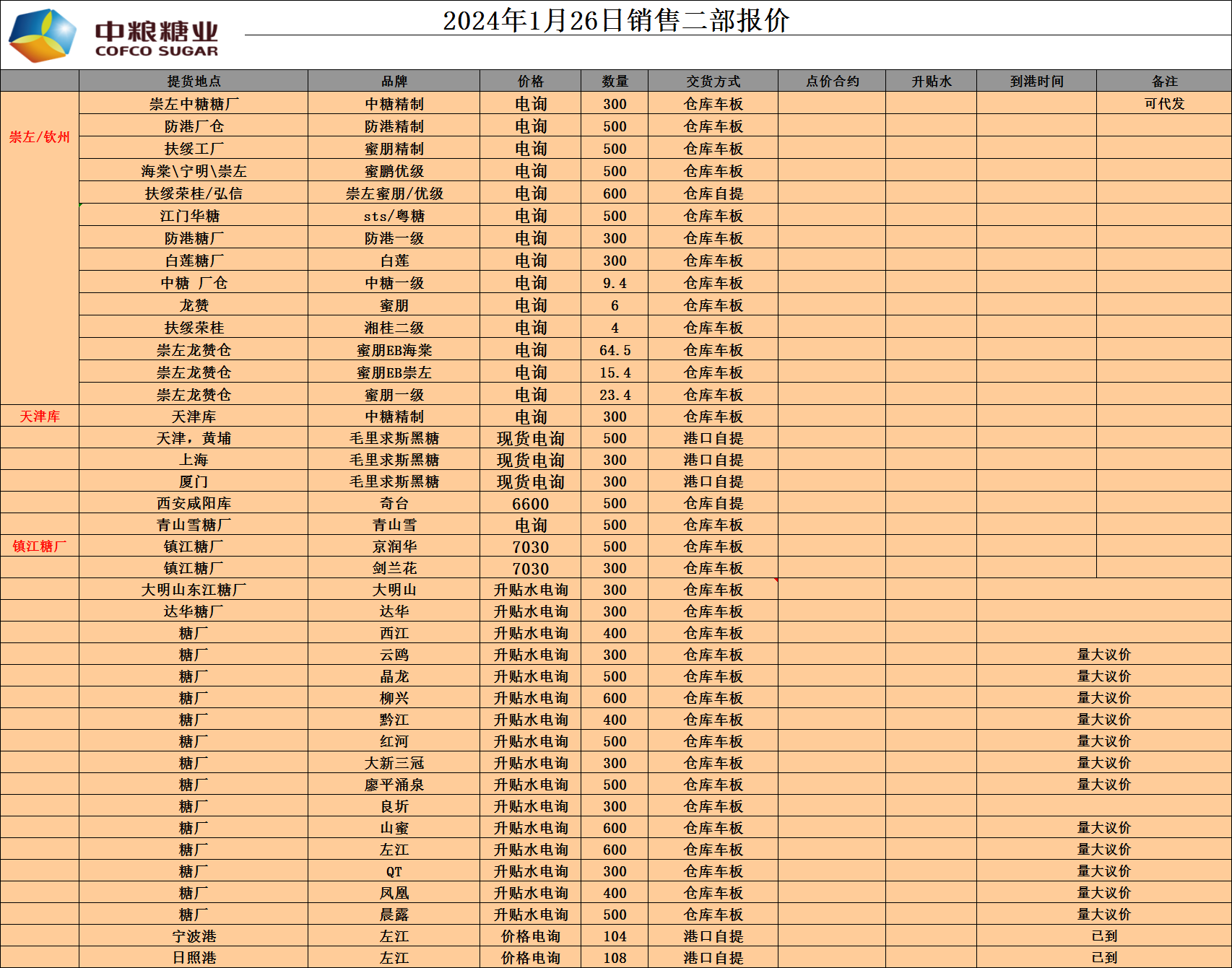Click the red 崇左/钦州 region label
Screen dimensions: 1232x968
(x=40, y=136)
